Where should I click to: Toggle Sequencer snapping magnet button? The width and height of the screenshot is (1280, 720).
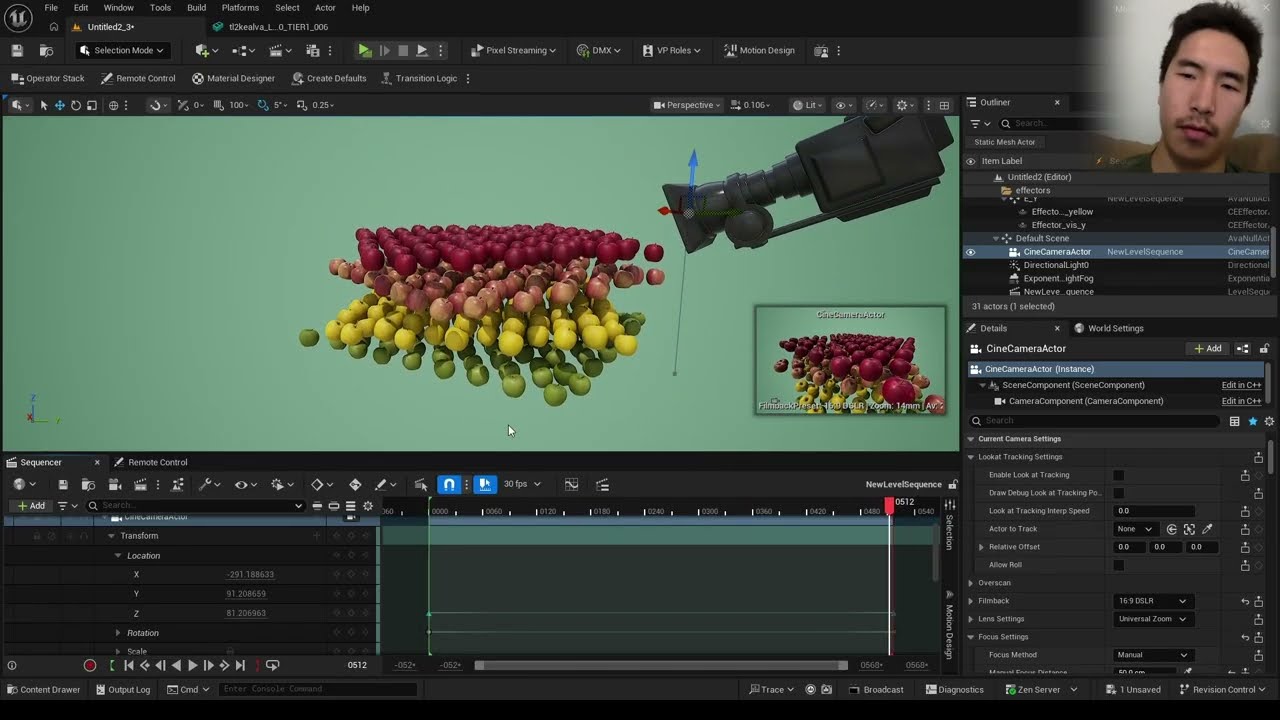450,484
